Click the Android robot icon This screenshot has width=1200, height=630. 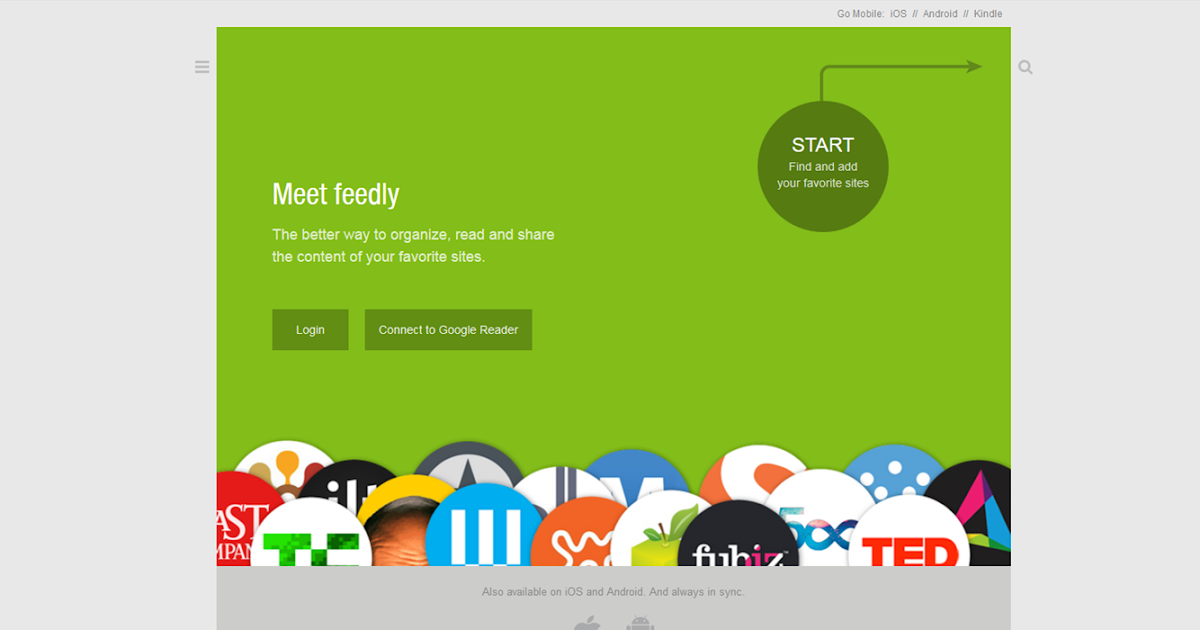point(640,622)
